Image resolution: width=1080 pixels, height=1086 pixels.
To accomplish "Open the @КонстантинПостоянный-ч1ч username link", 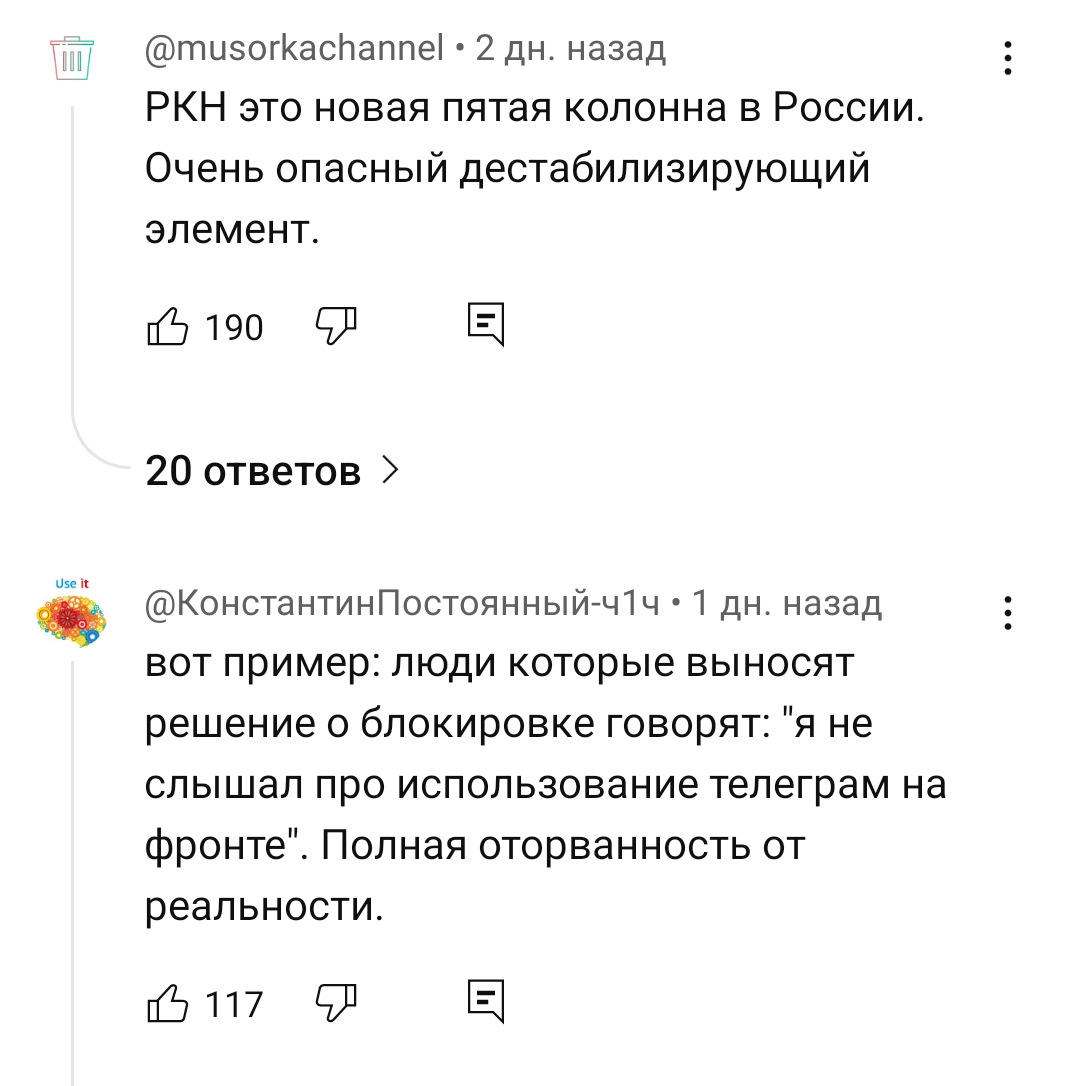I will (x=403, y=603).
